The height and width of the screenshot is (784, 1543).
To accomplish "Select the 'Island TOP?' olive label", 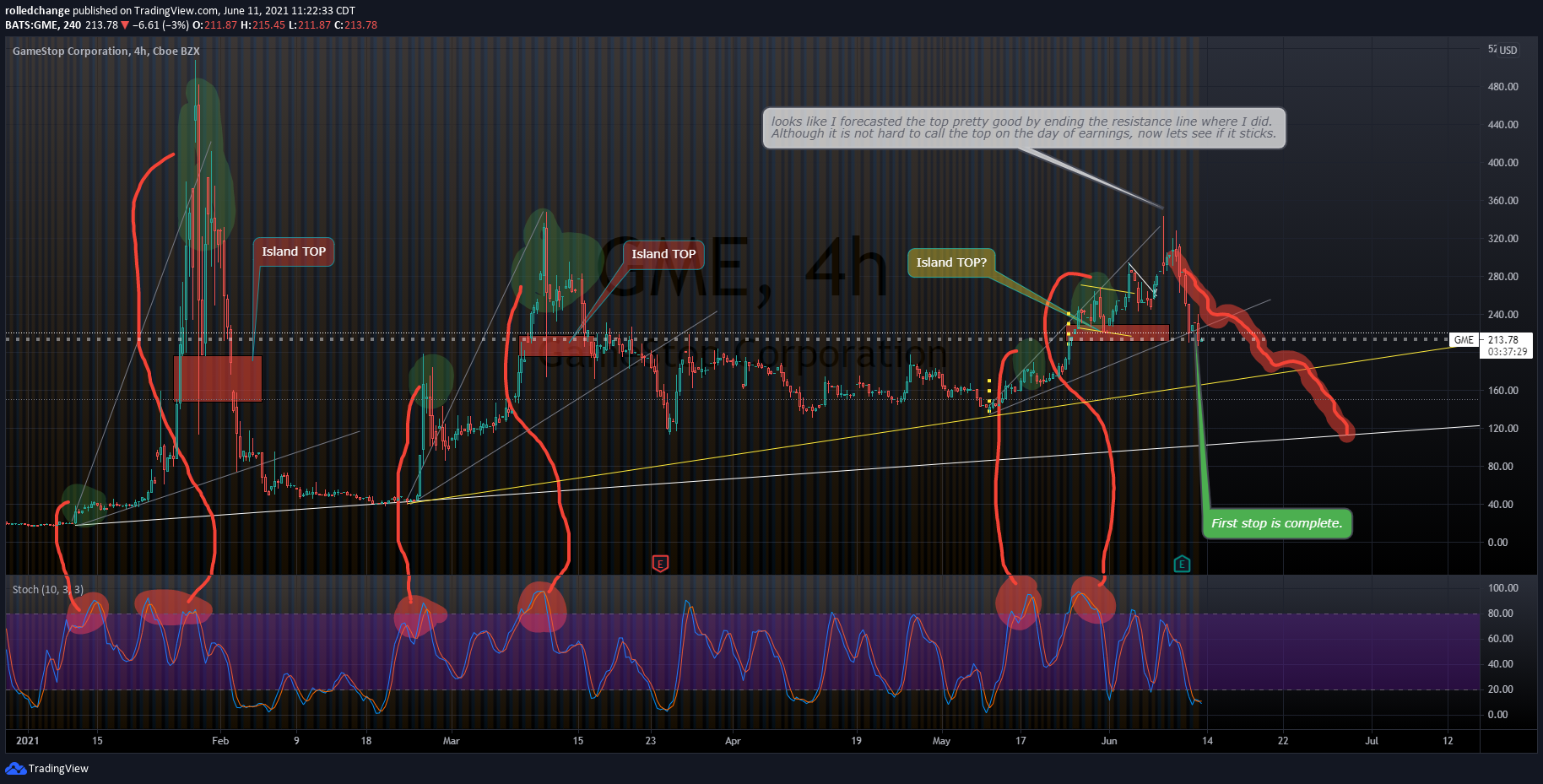I will [951, 262].
